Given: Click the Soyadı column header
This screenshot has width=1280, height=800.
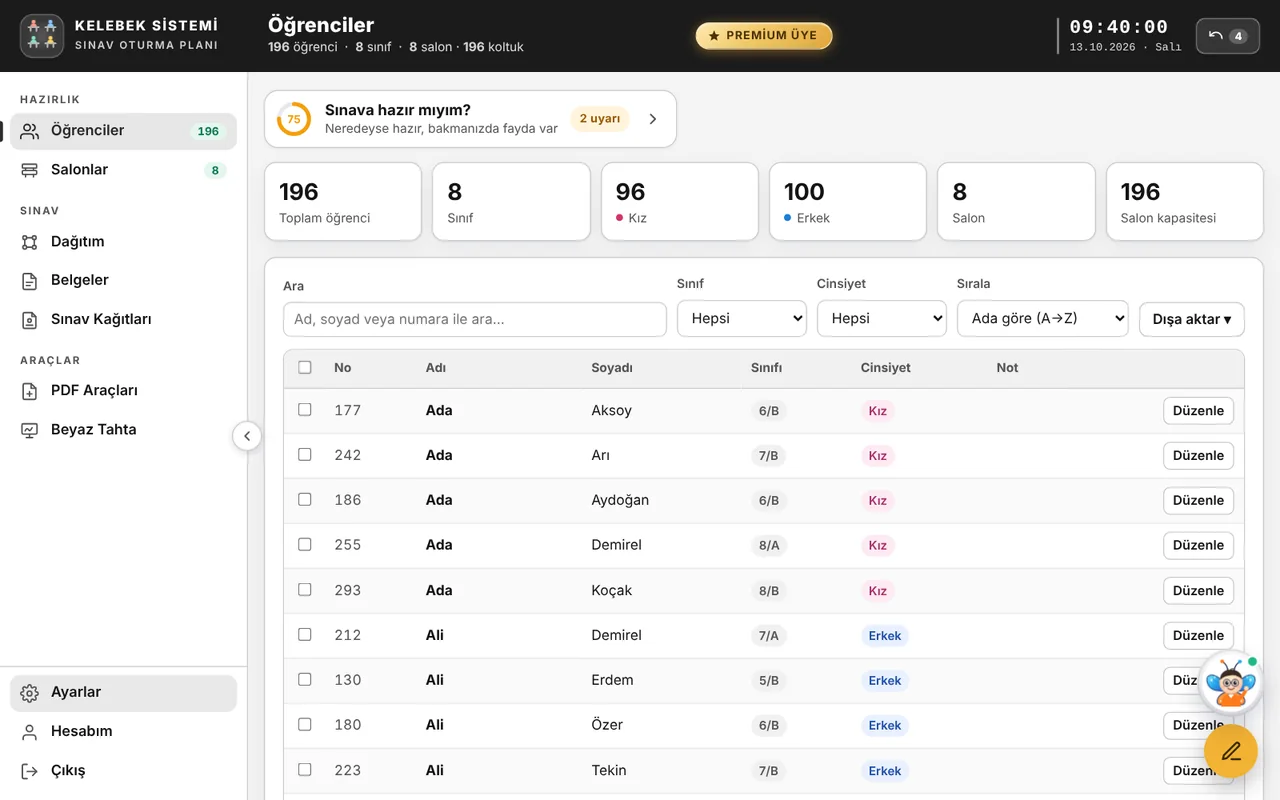Looking at the screenshot, I should point(612,368).
